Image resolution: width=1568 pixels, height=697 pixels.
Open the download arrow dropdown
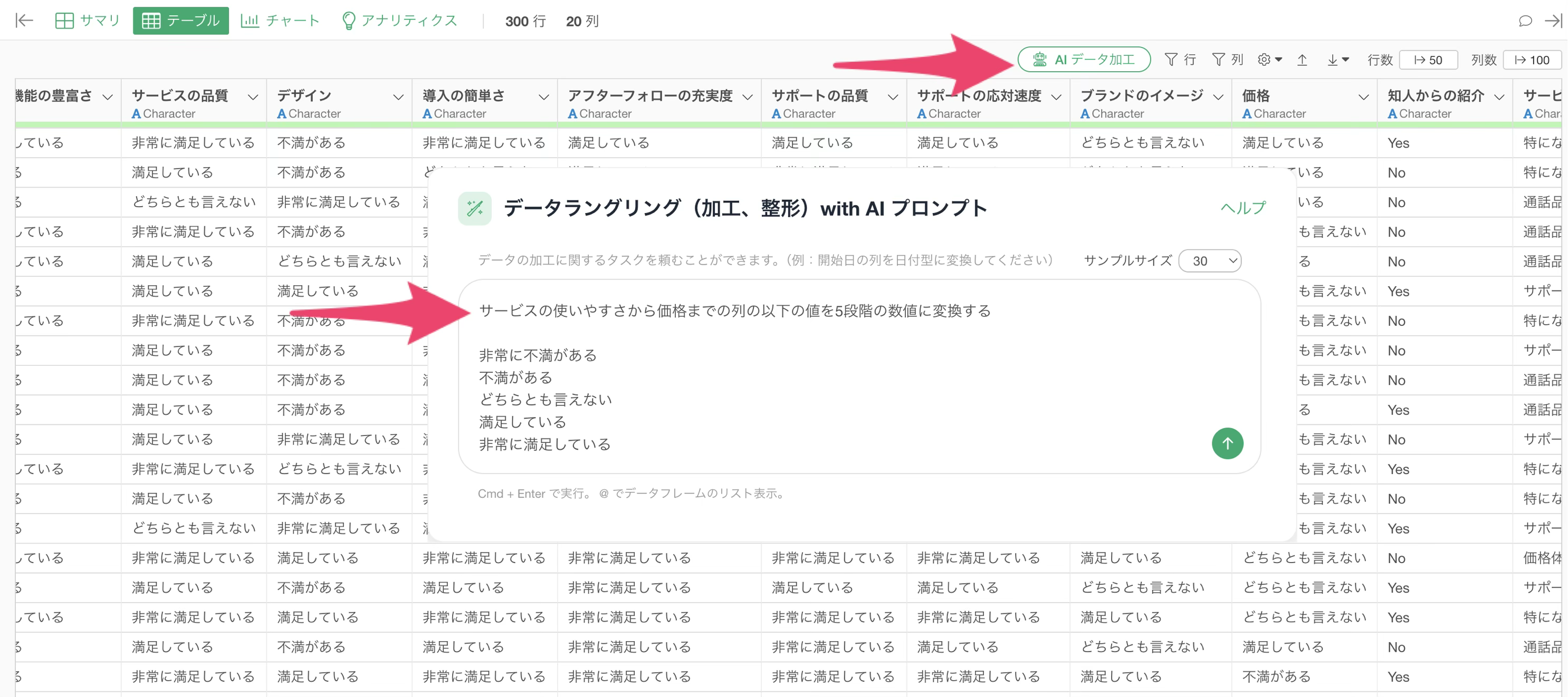(x=1338, y=60)
